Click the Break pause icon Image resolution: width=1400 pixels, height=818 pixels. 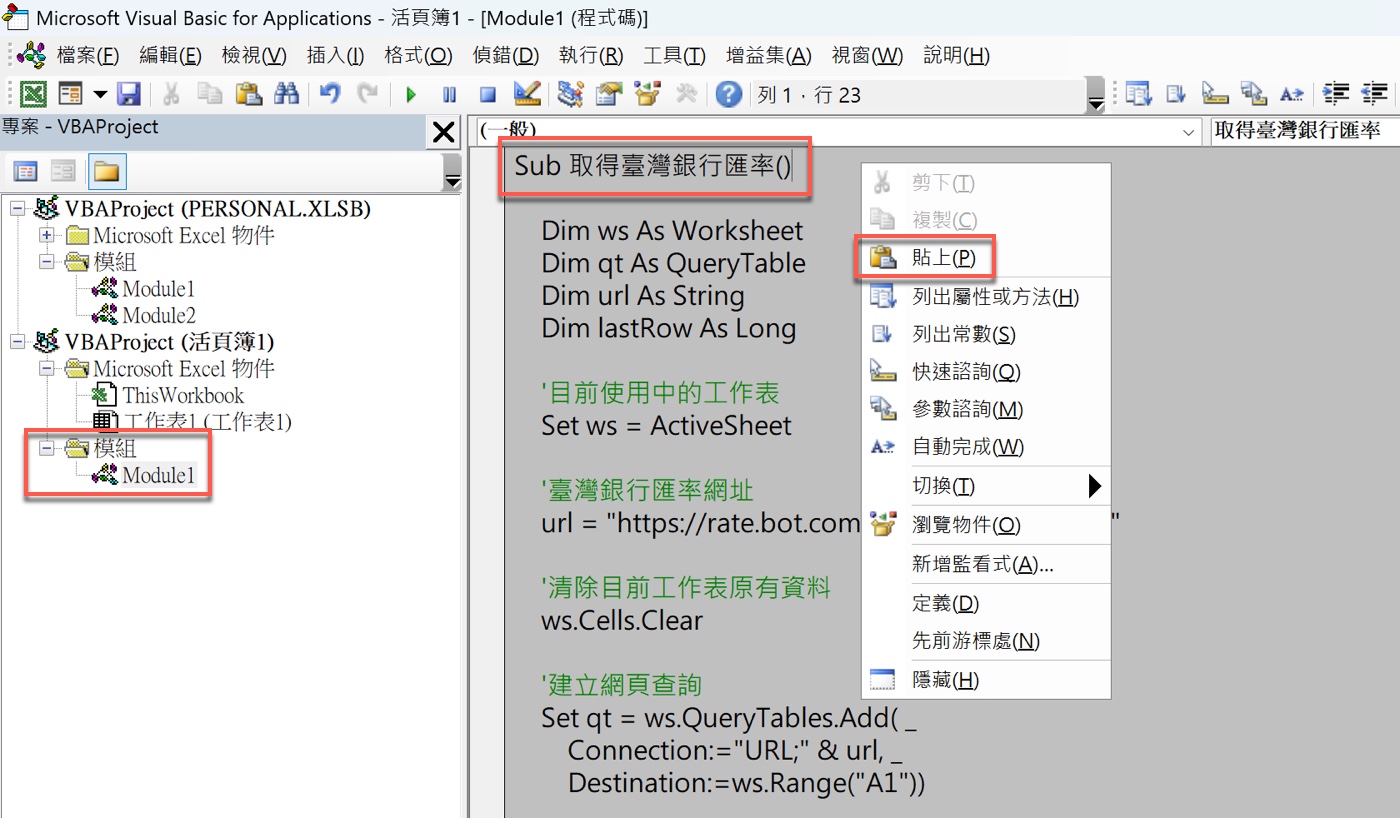(x=449, y=95)
